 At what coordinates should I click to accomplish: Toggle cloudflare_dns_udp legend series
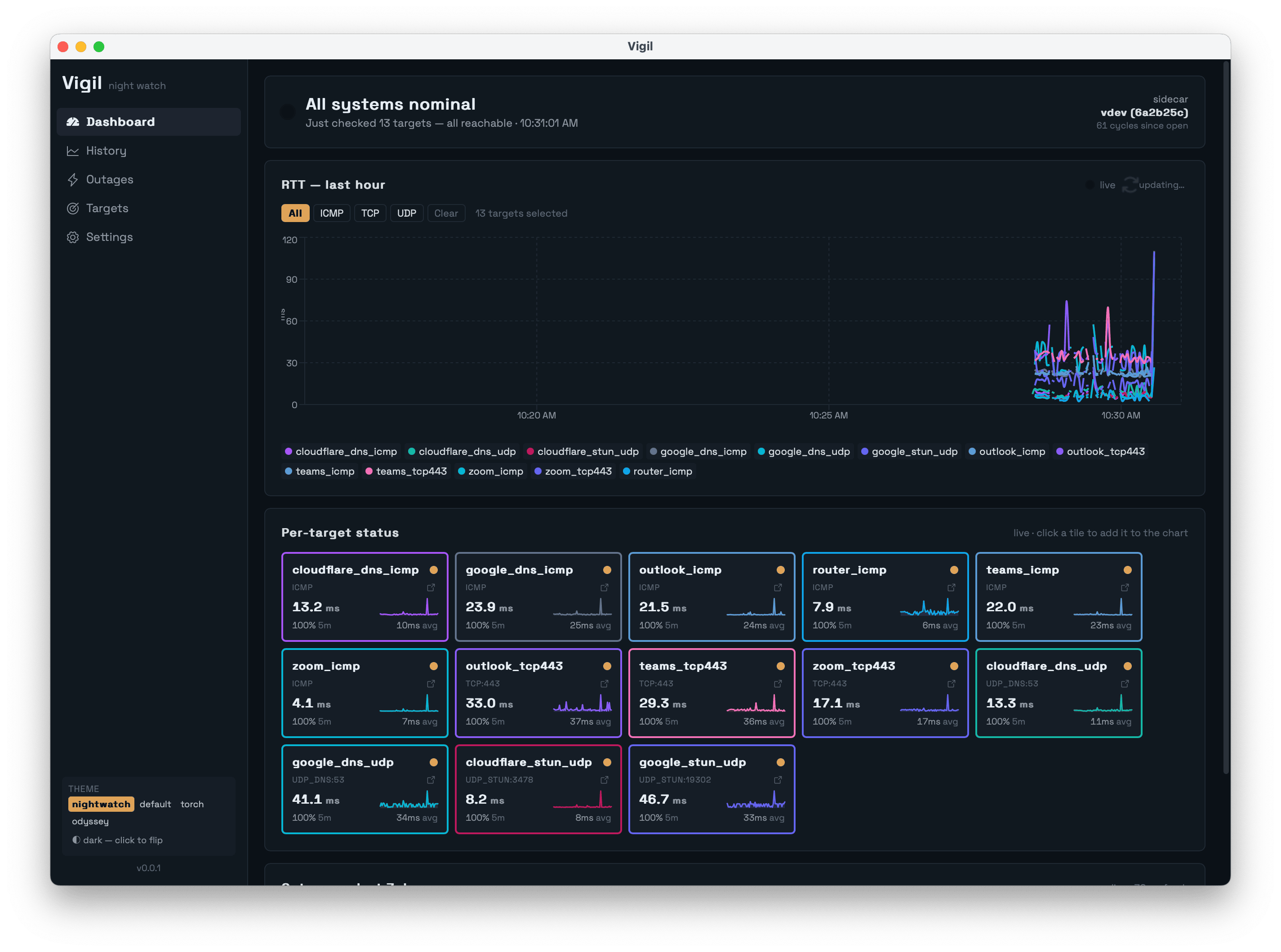tap(462, 452)
